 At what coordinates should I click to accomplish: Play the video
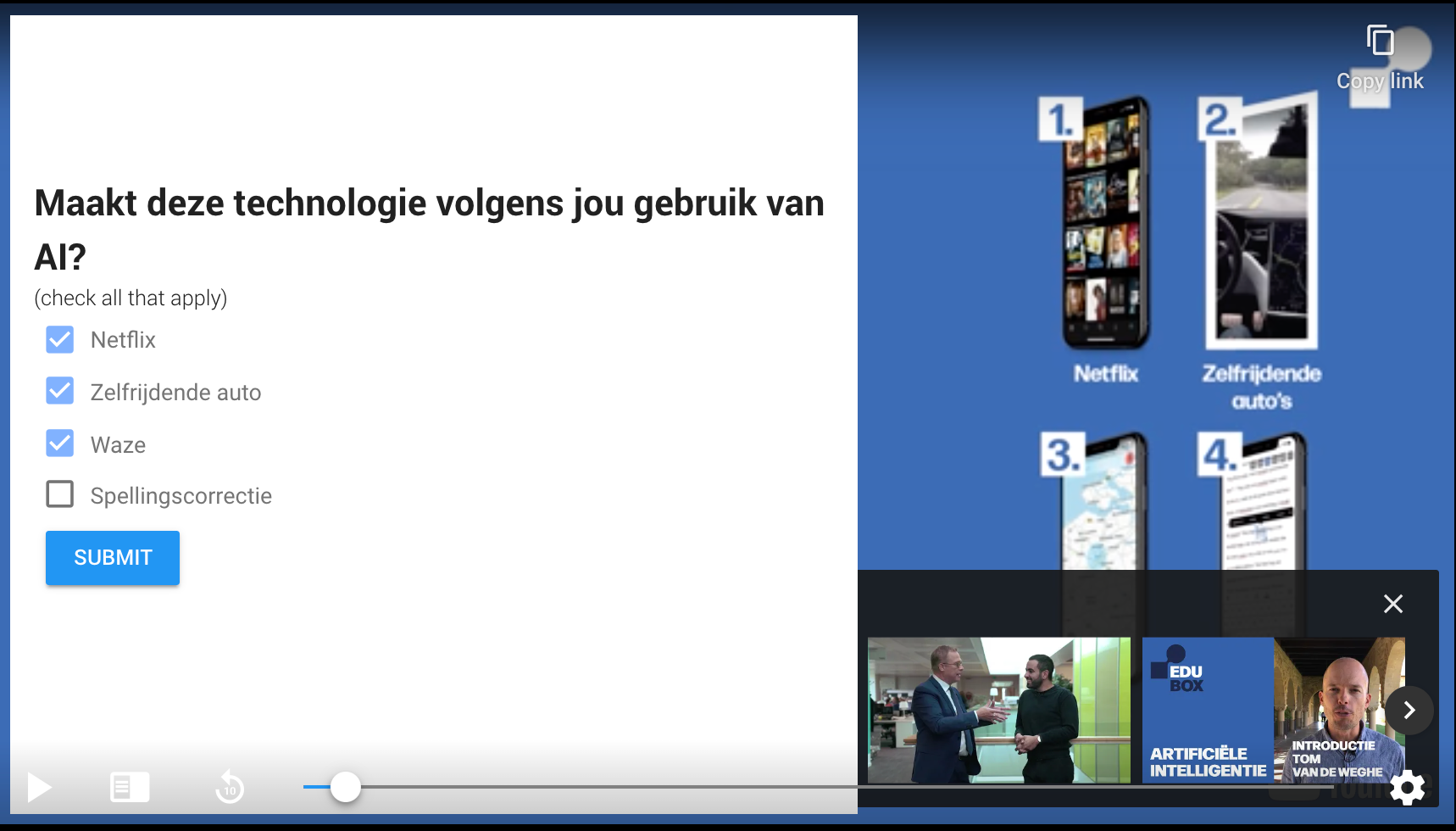coord(39,788)
